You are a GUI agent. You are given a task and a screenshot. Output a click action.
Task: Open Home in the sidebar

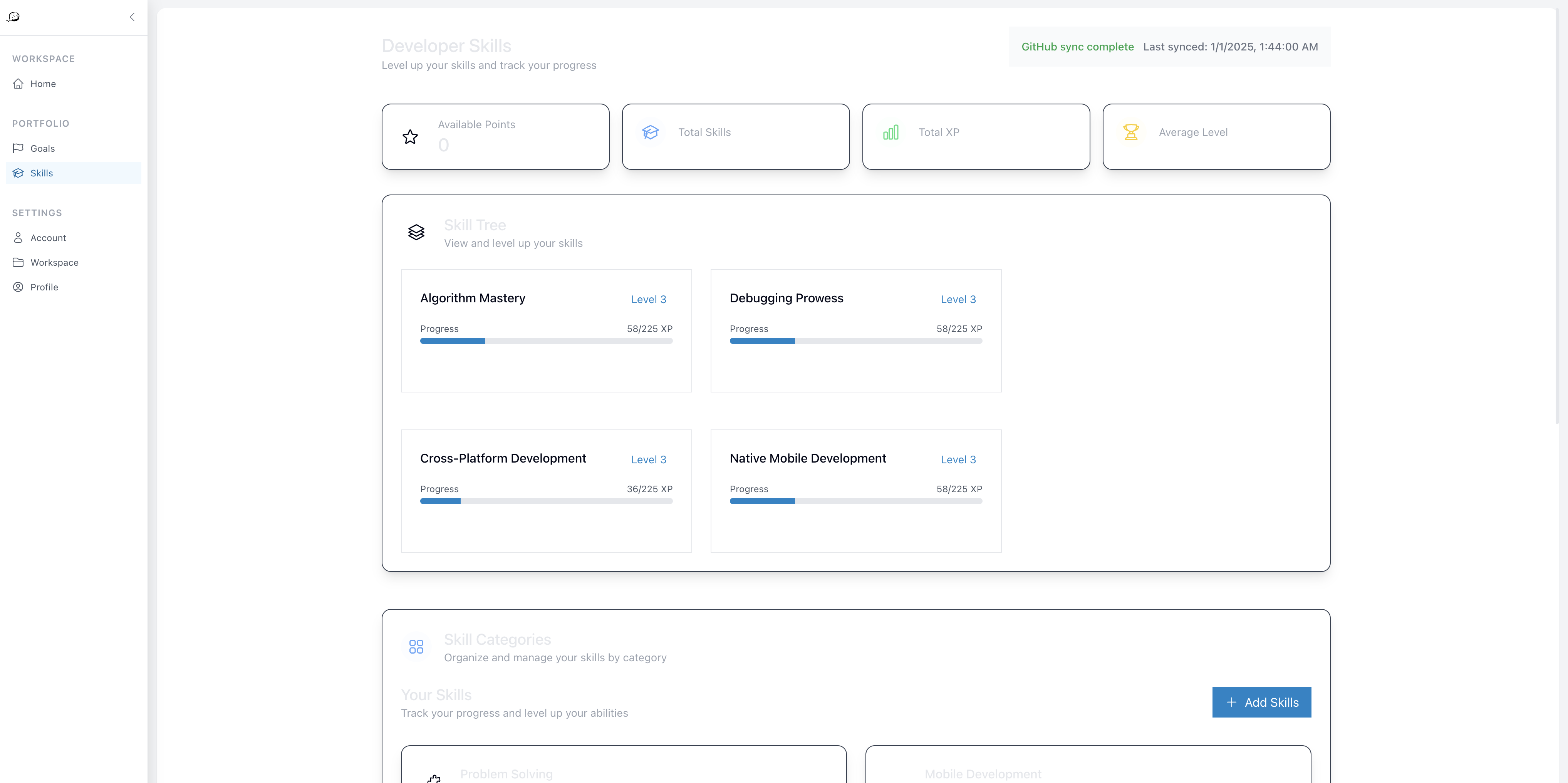[73, 84]
